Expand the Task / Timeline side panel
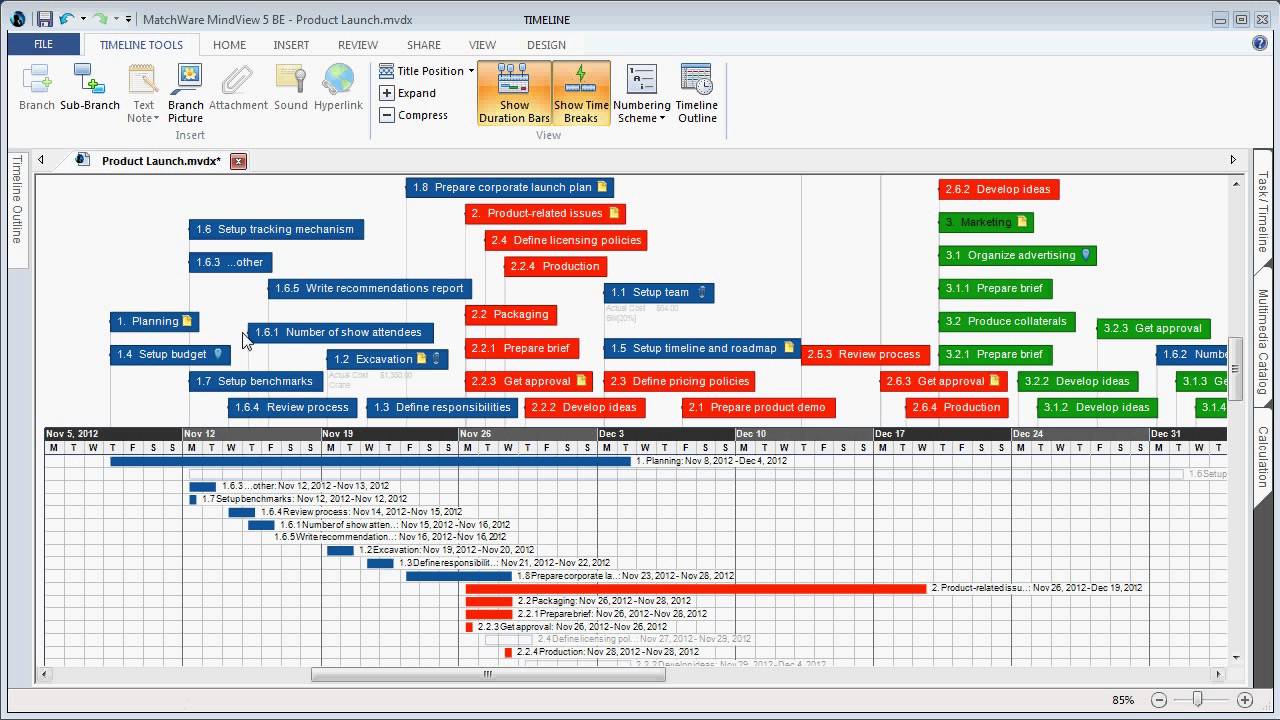The width and height of the screenshot is (1280, 720). pyautogui.click(x=1263, y=211)
